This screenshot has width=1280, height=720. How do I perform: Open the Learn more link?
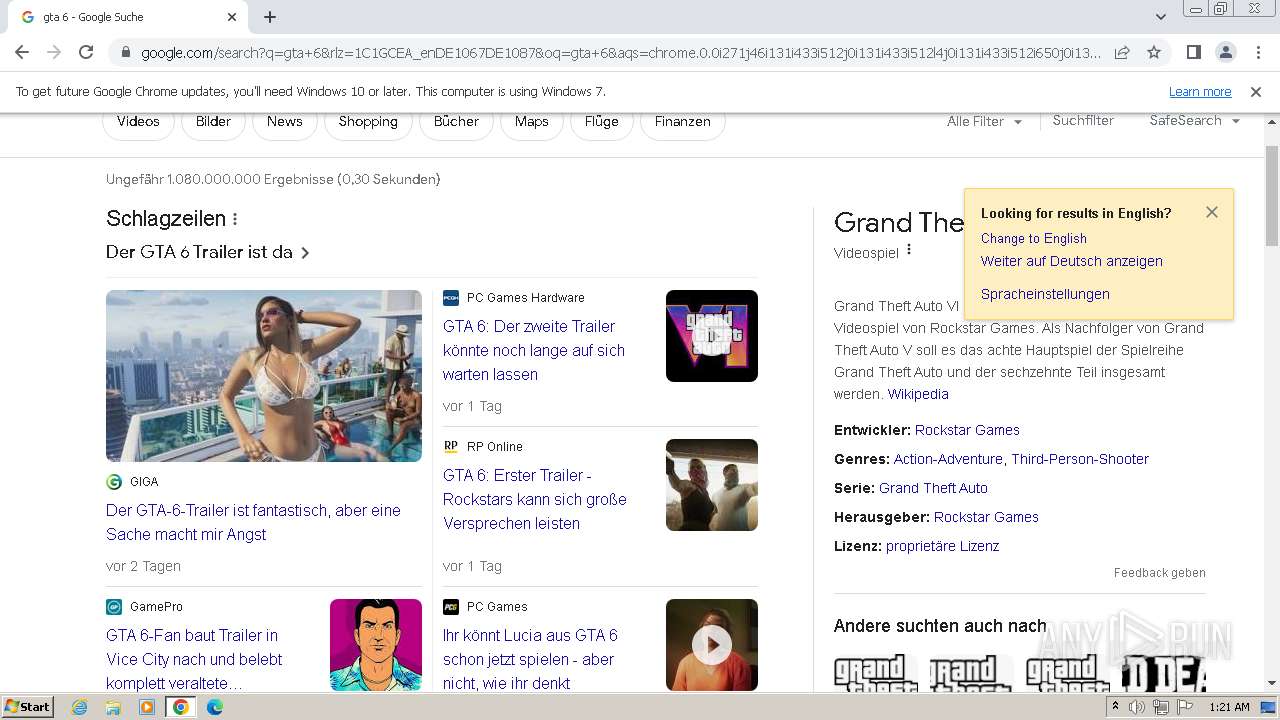coord(1200,92)
